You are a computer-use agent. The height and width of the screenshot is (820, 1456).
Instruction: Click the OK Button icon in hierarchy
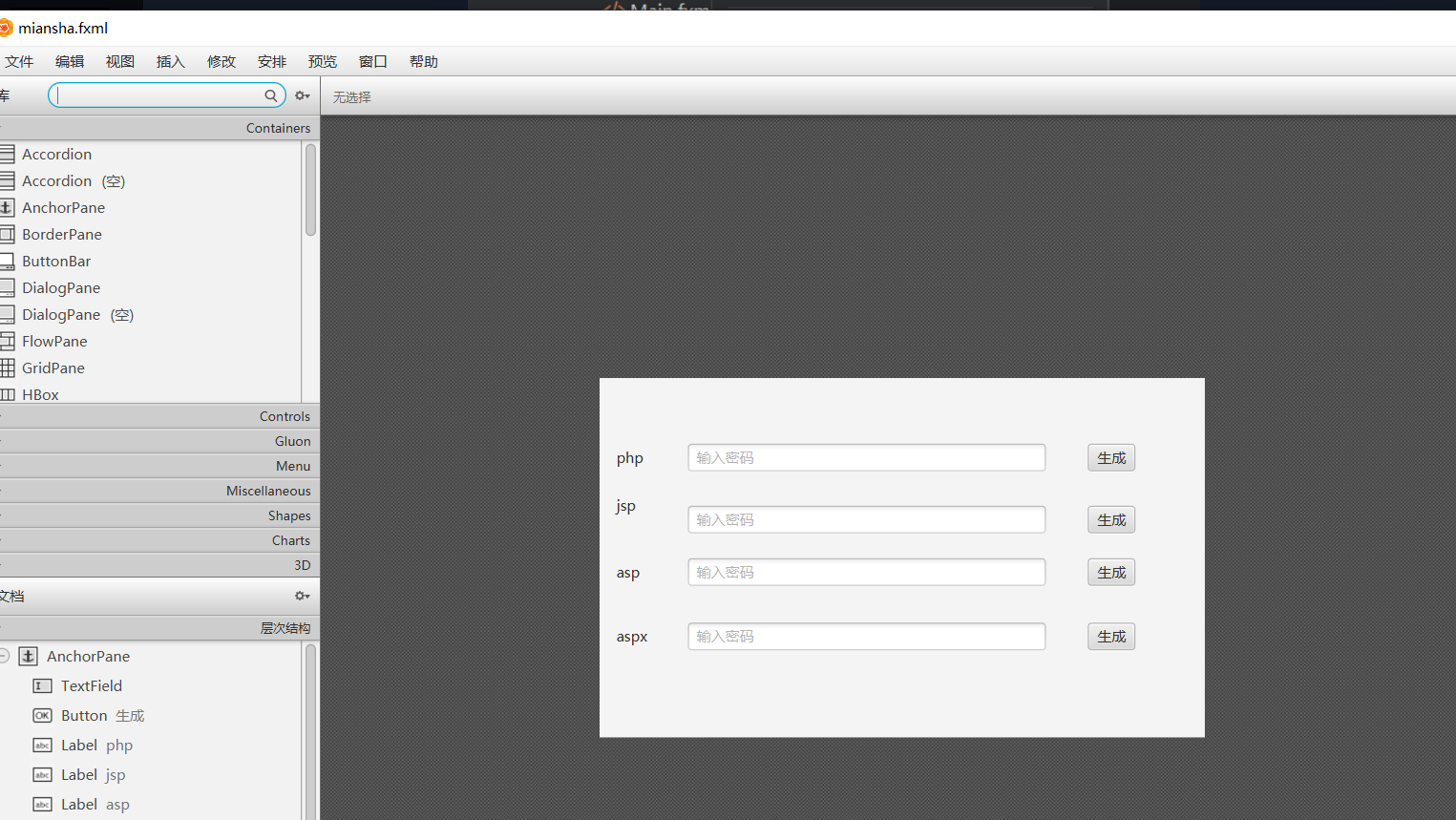[x=43, y=715]
